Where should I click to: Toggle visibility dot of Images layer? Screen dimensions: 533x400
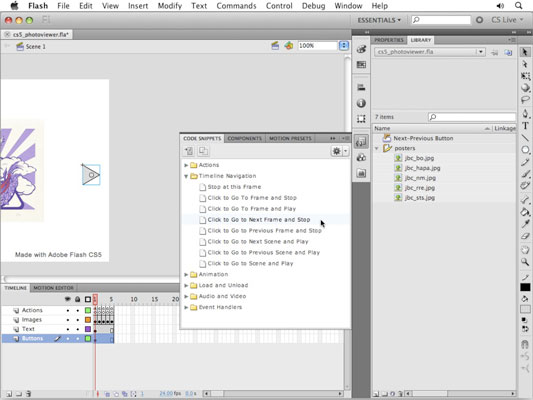point(68,320)
